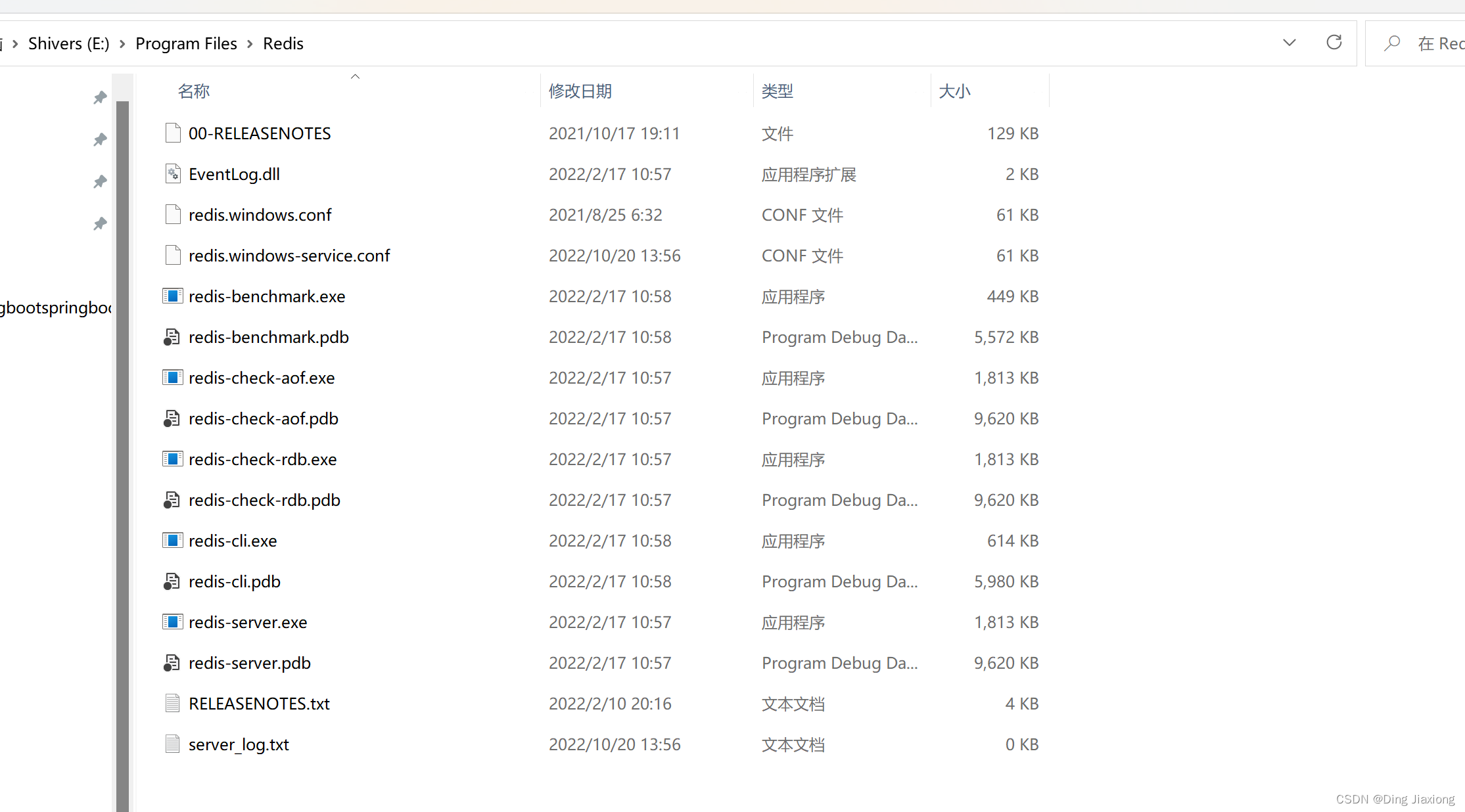This screenshot has width=1465, height=812.
Task: Select file name redis-check-rdb.exe
Action: pyautogui.click(x=263, y=459)
